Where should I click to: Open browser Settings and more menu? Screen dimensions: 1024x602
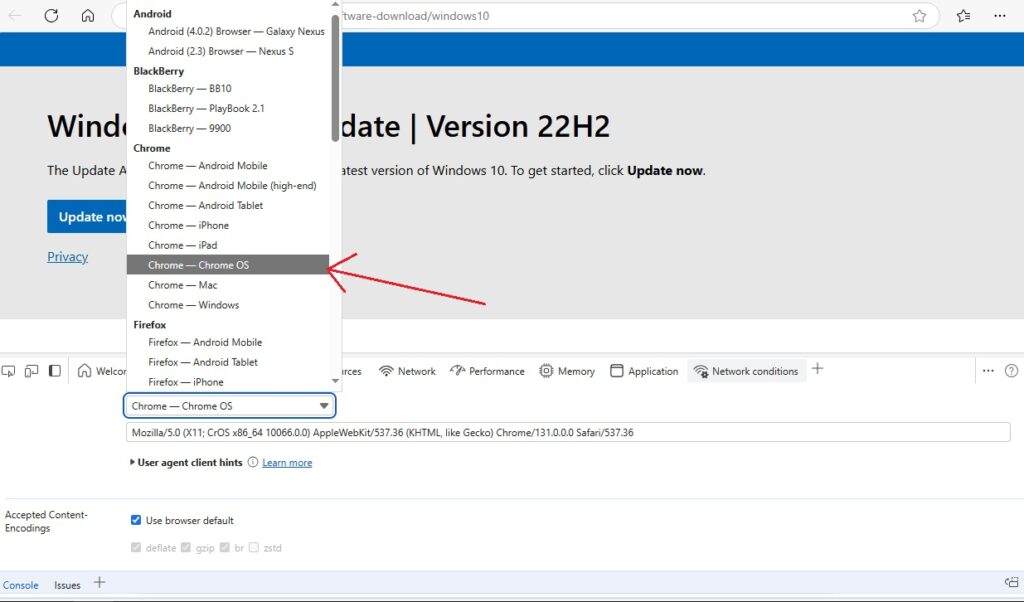click(1000, 16)
